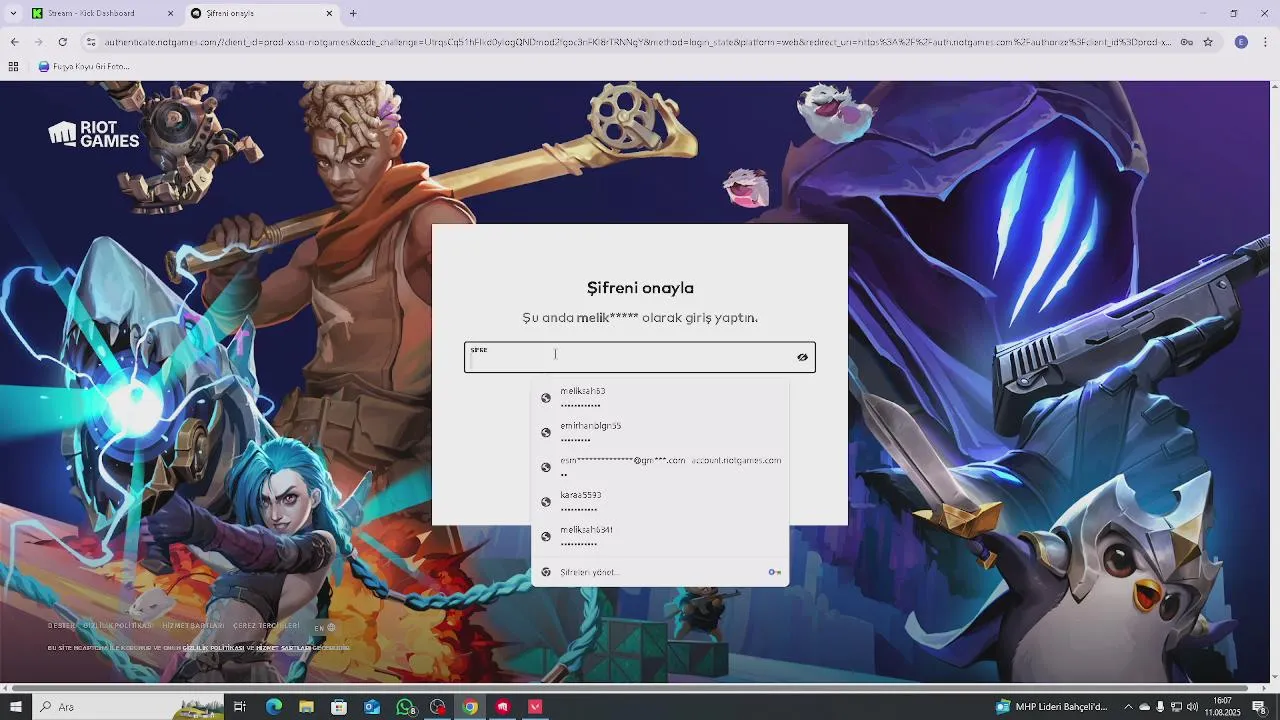Screen dimensions: 1280x720
Task: Click globe icon beside emirhanblgn55 entry
Action: (546, 433)
